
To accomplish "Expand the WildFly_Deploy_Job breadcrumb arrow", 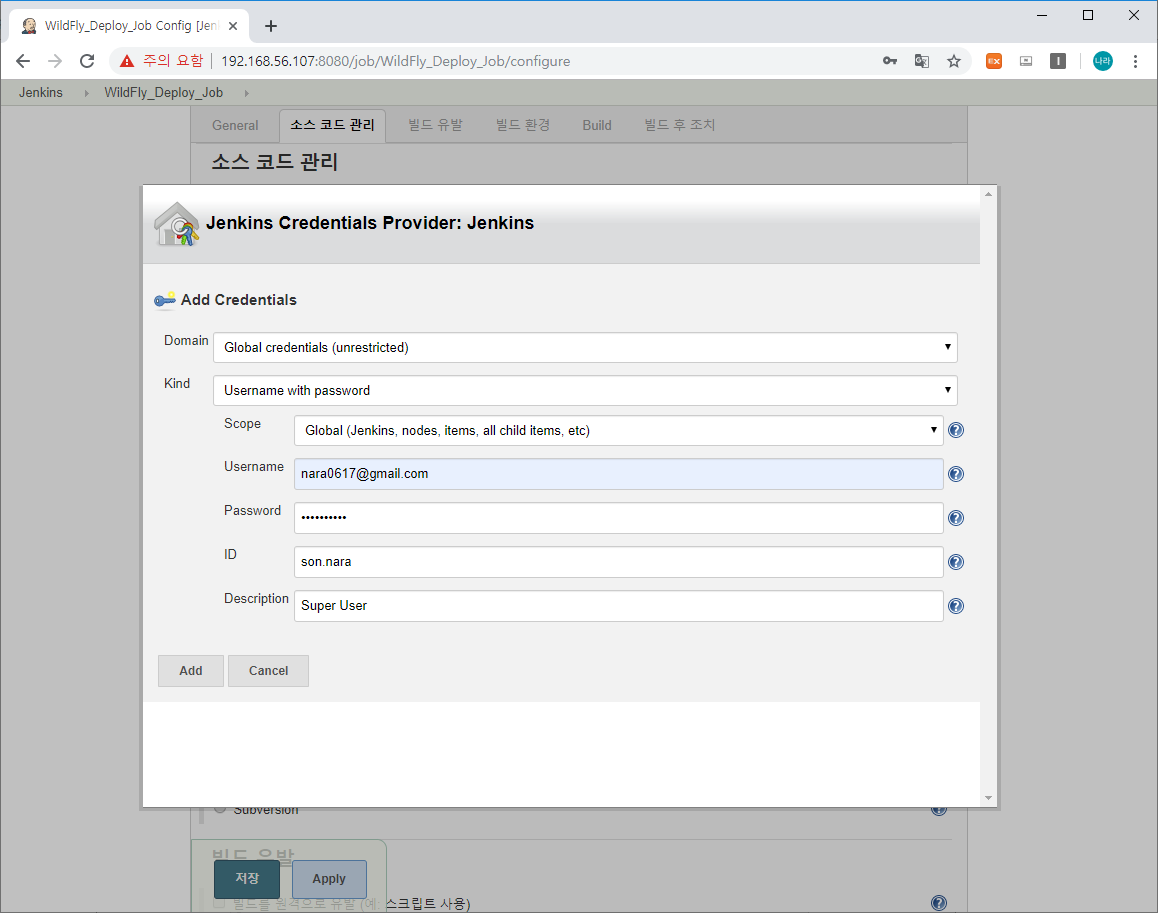I will 246,93.
